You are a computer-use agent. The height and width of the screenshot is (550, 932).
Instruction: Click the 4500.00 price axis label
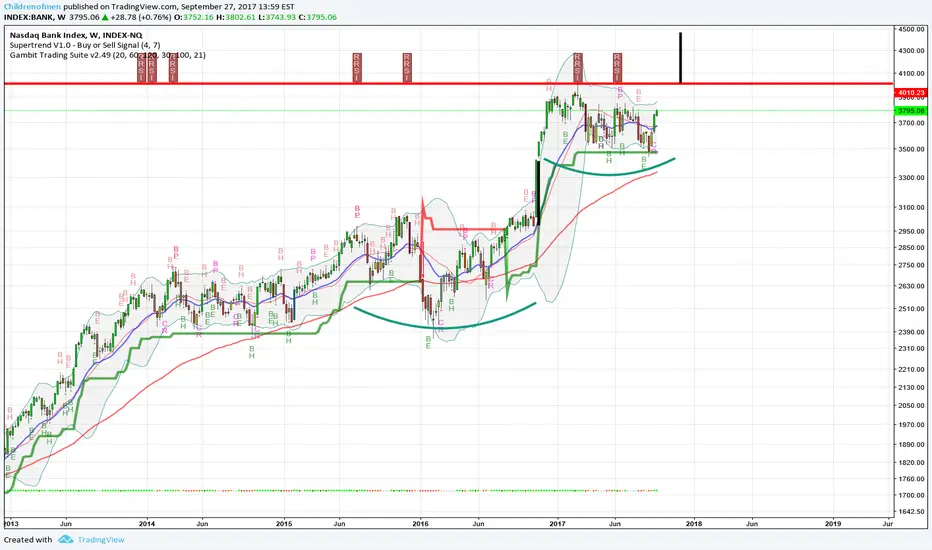912,29
